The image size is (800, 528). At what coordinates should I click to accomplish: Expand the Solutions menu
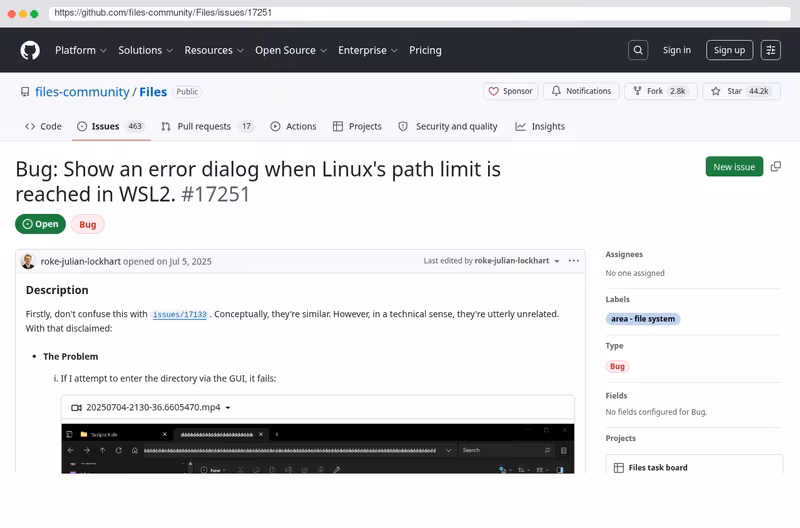click(145, 51)
